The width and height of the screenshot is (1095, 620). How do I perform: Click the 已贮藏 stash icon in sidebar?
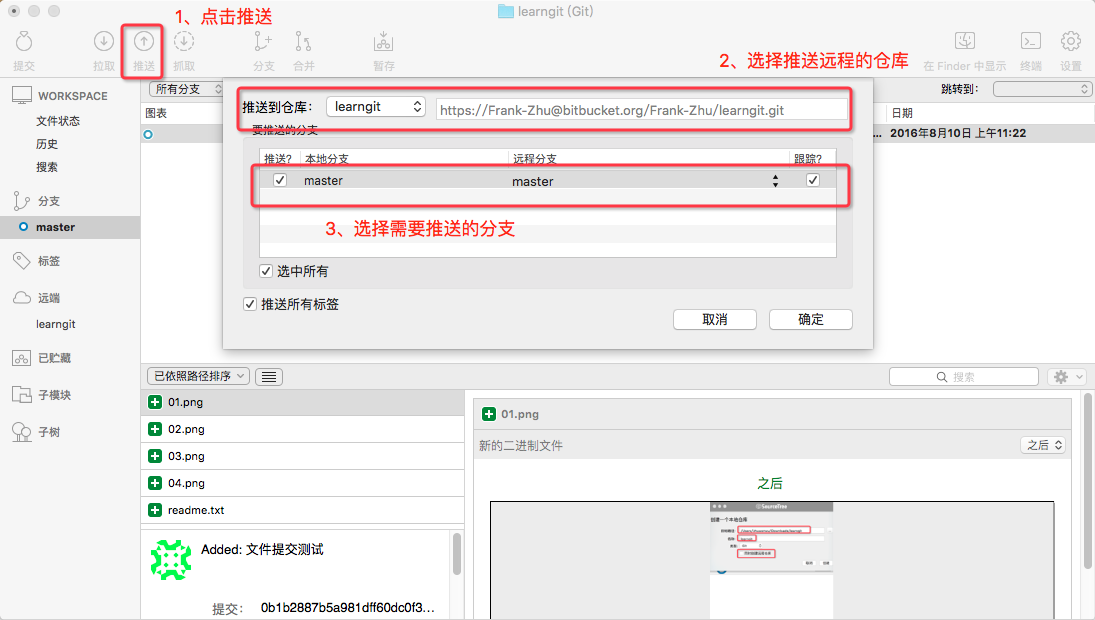click(22, 358)
